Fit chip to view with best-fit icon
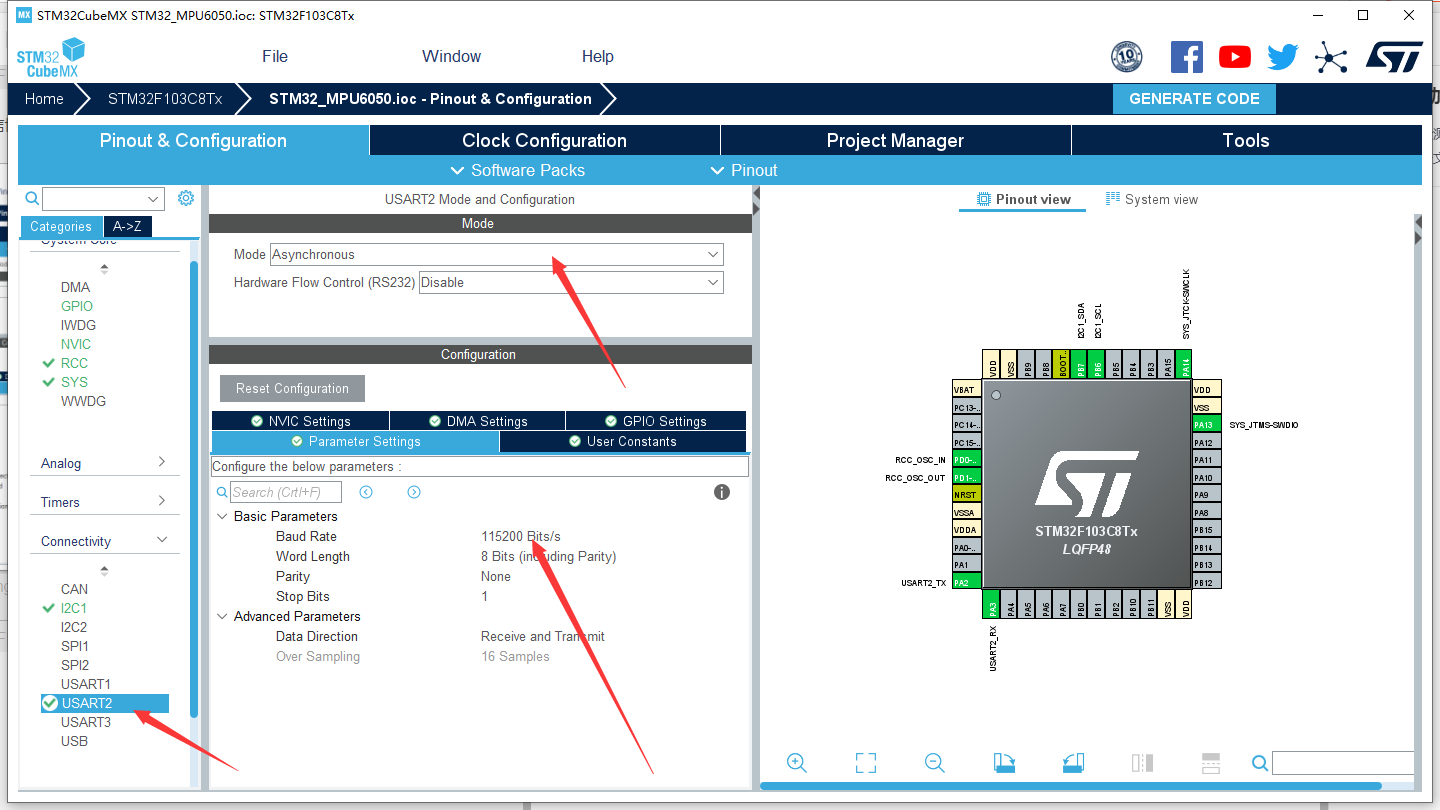The image size is (1440, 810). point(866,763)
